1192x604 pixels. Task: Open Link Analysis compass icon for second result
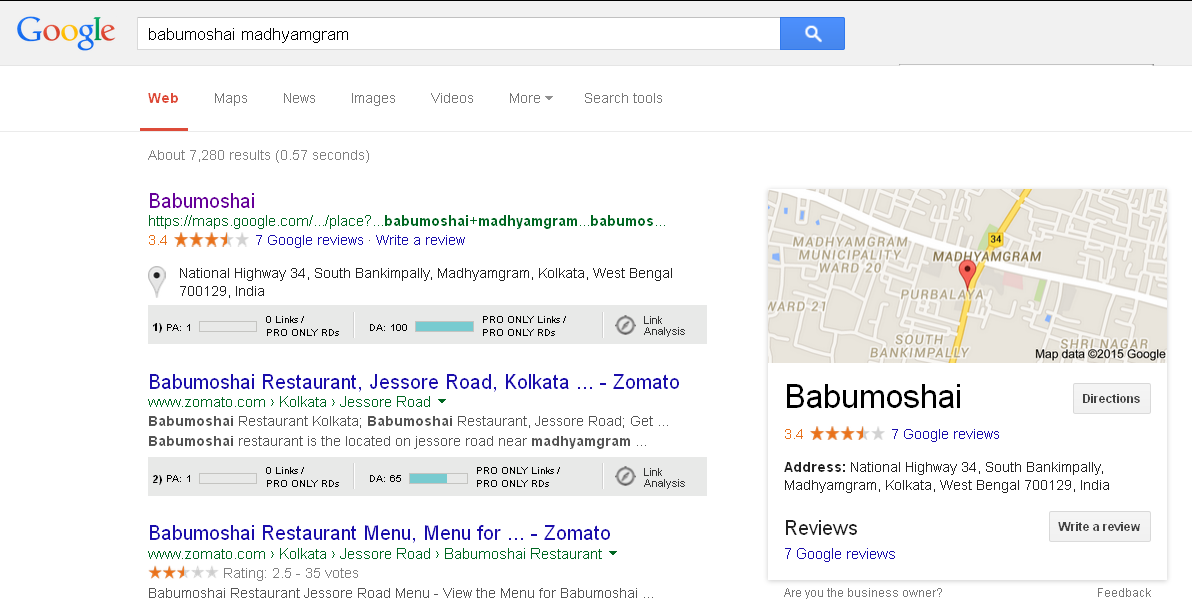point(625,477)
